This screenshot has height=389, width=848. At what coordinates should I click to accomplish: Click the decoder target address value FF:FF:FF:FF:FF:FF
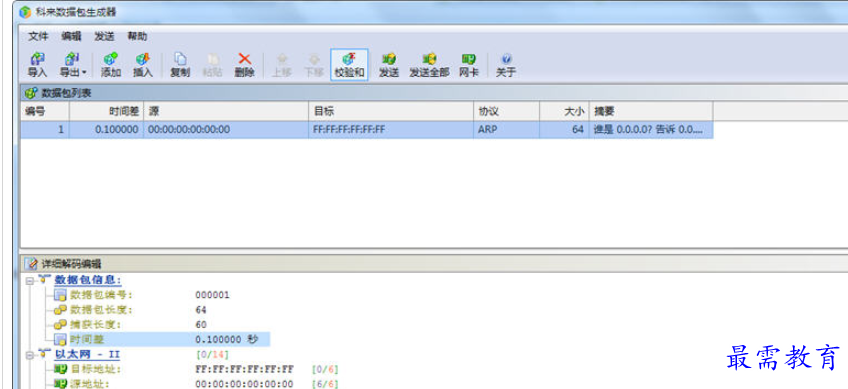pos(244,370)
